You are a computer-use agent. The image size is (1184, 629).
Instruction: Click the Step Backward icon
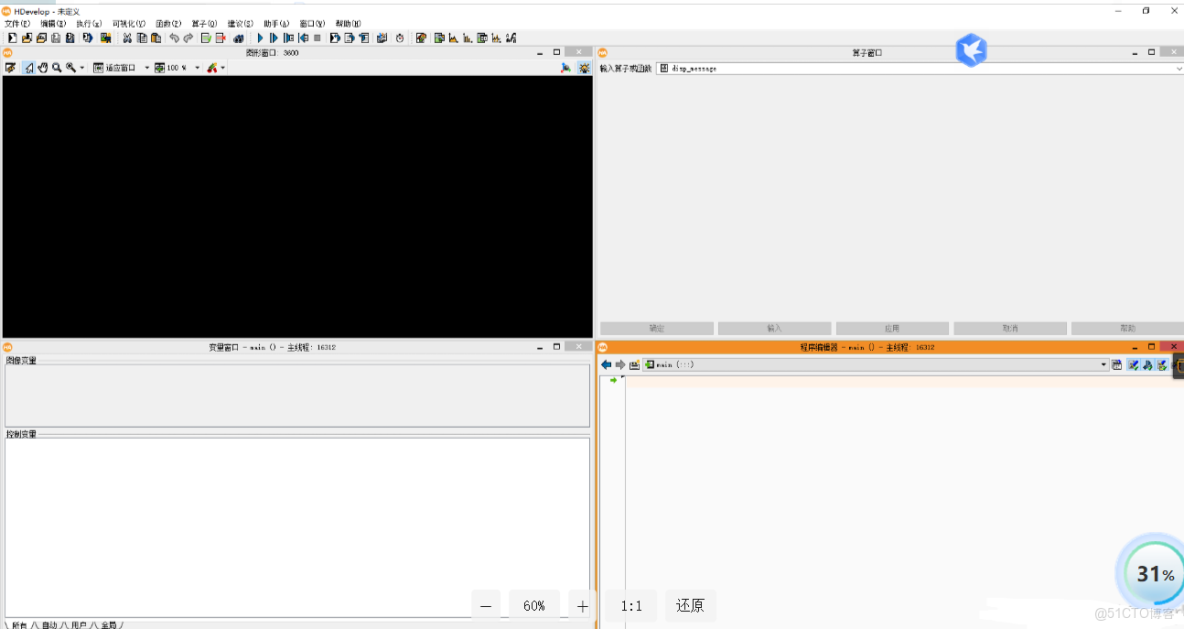point(303,38)
